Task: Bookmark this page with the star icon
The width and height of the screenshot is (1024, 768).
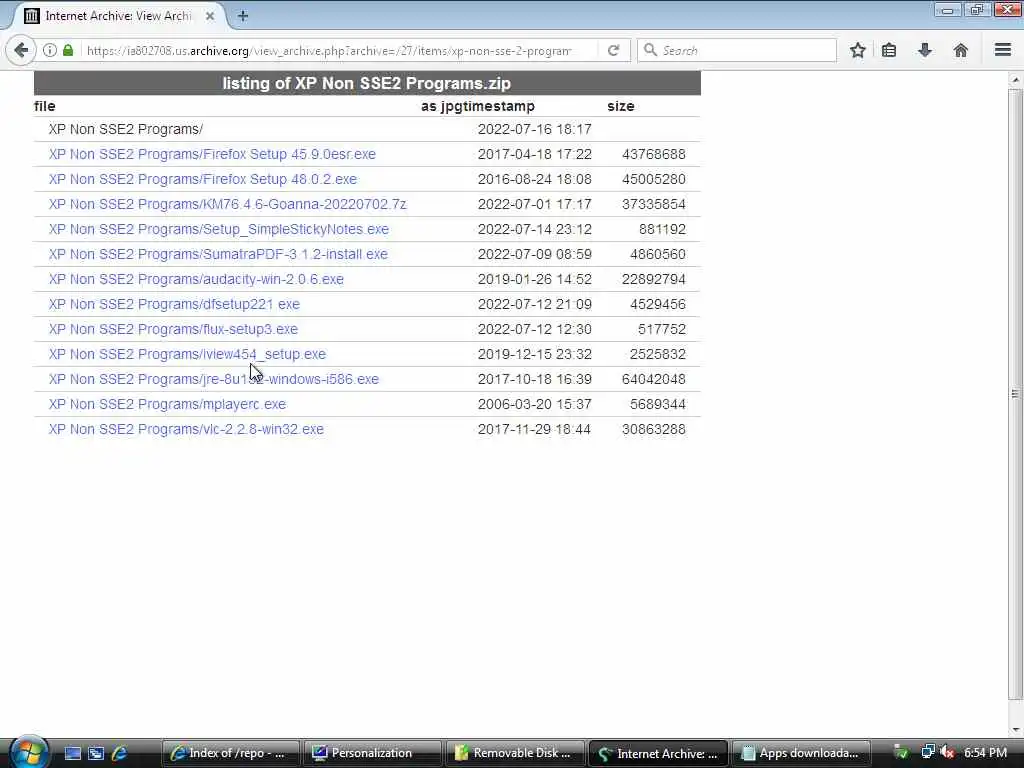Action: point(857,50)
